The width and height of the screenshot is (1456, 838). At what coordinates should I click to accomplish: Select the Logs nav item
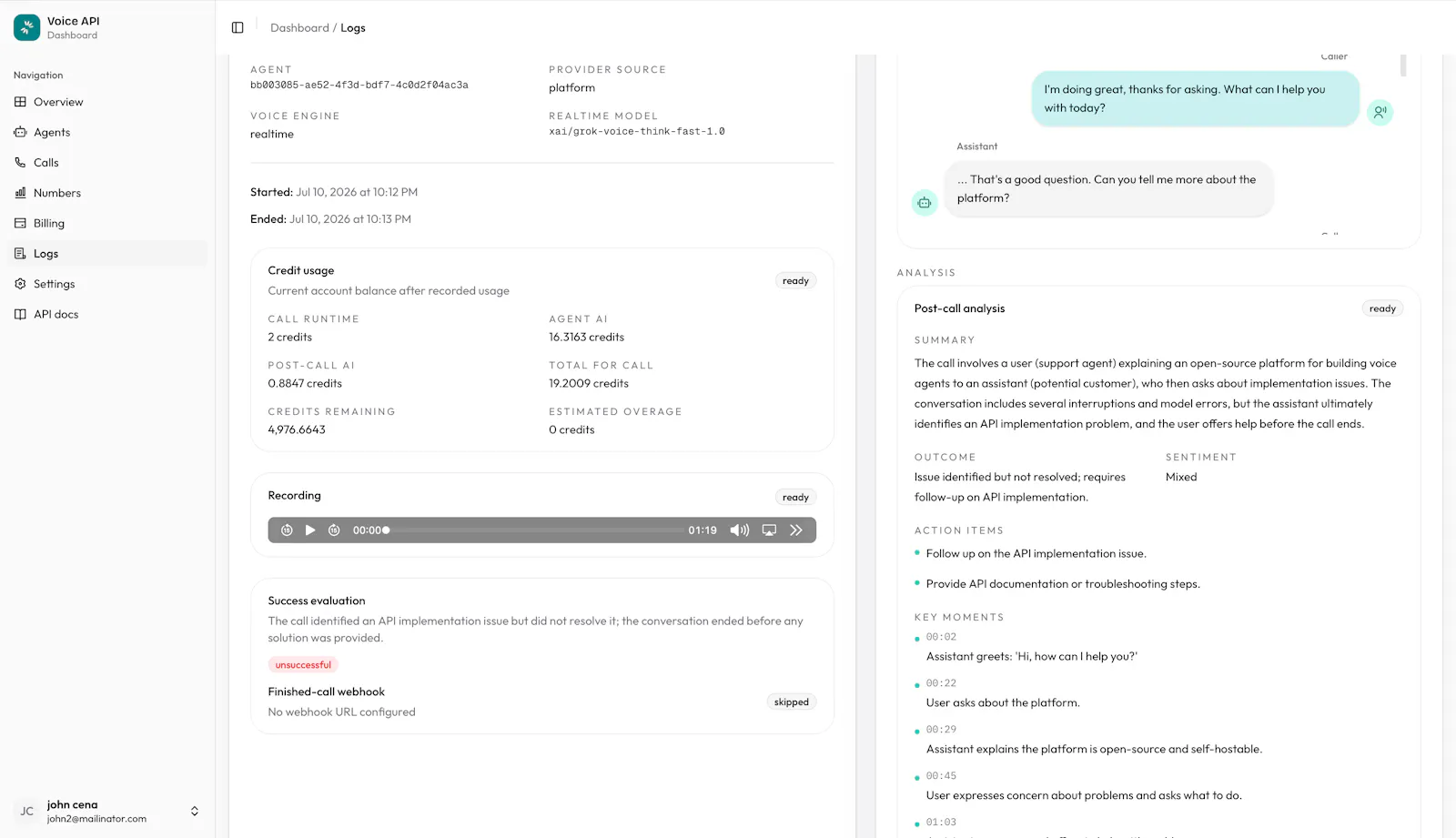(x=107, y=253)
